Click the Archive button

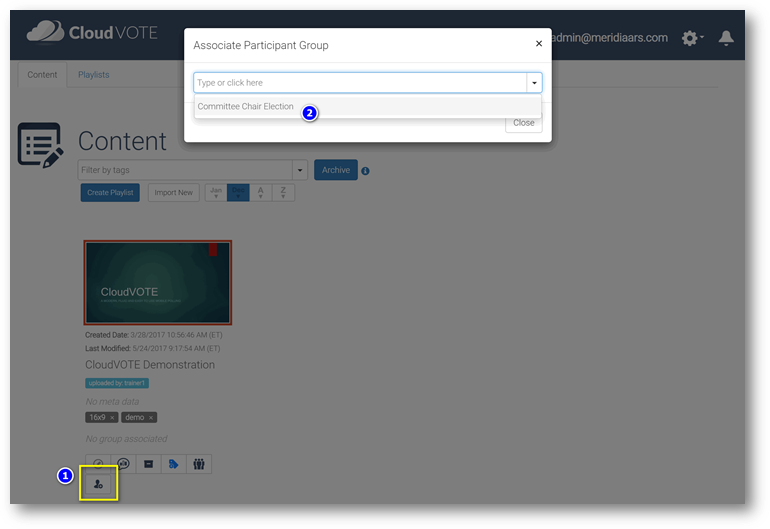click(336, 170)
